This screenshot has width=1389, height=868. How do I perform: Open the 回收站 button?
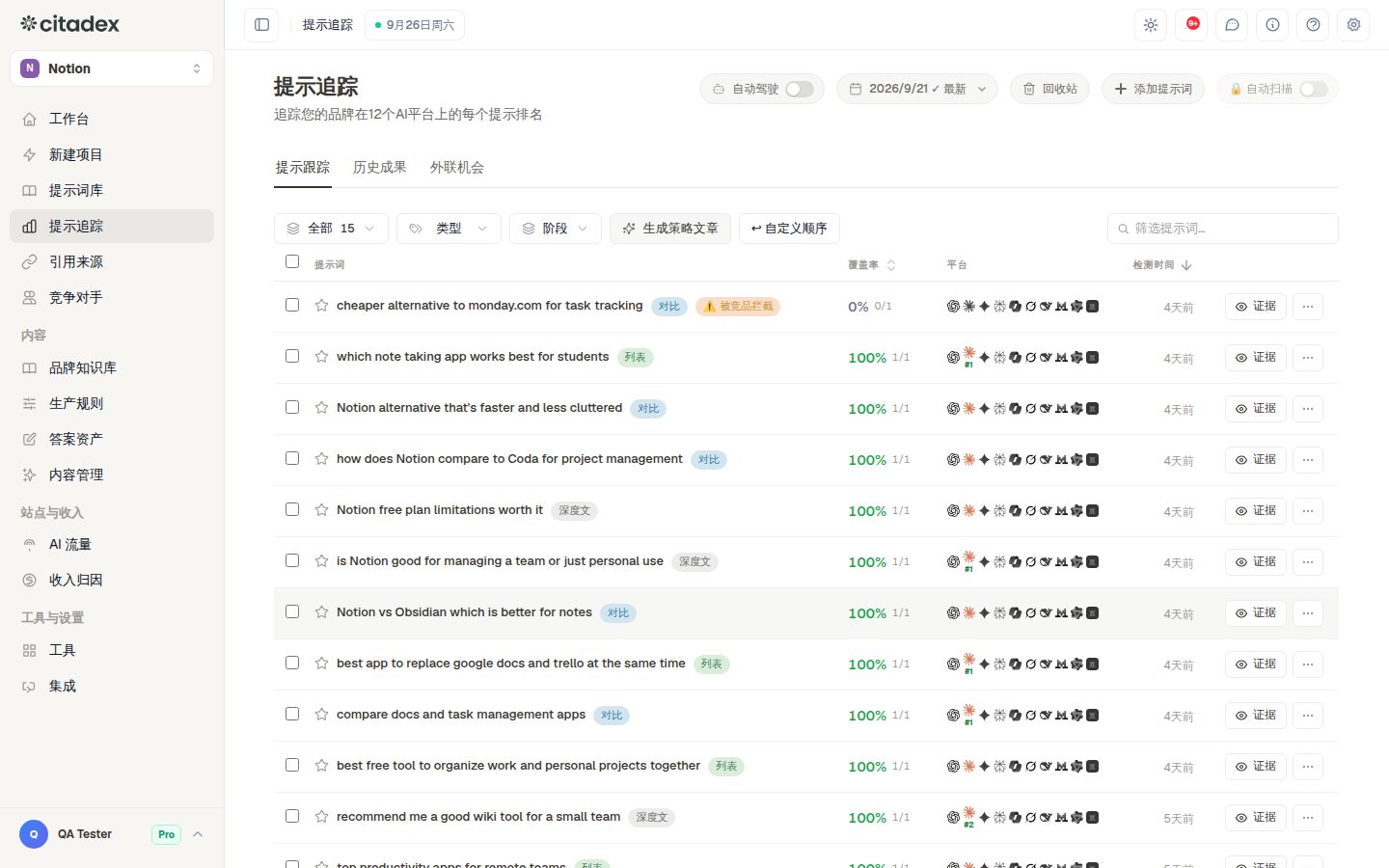1049,89
